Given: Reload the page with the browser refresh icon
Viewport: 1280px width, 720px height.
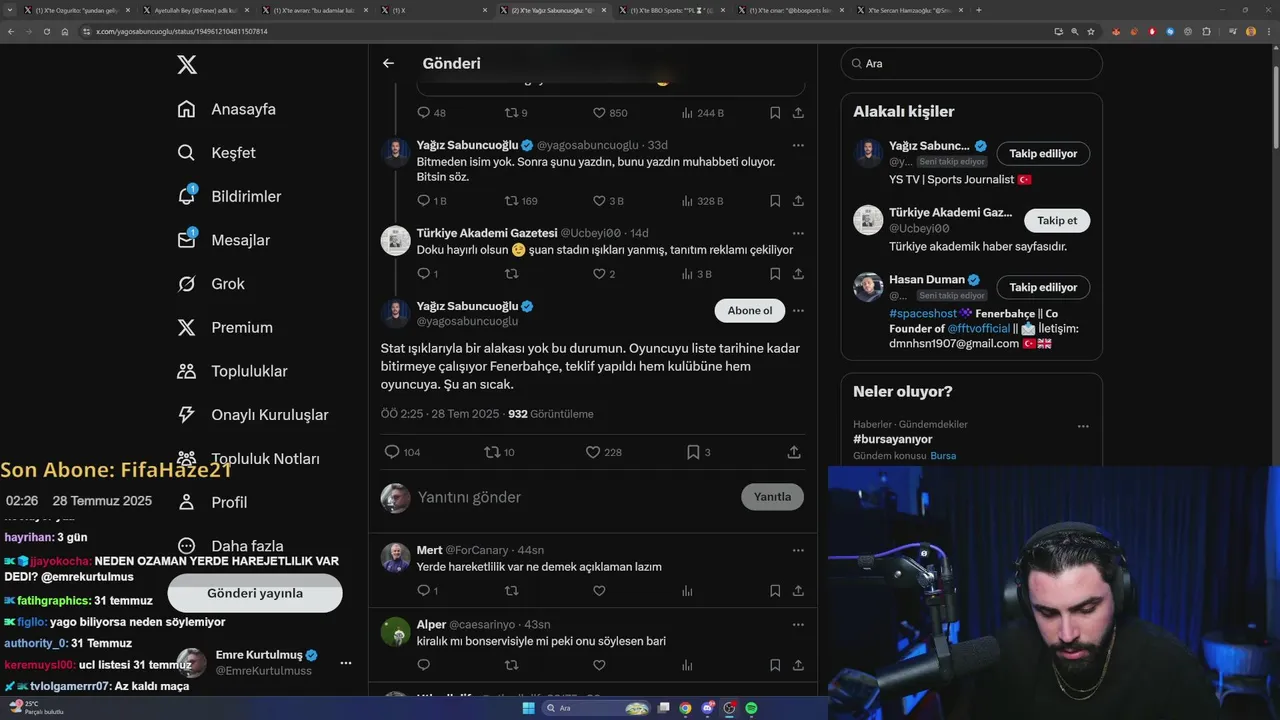Looking at the screenshot, I should click(46, 31).
